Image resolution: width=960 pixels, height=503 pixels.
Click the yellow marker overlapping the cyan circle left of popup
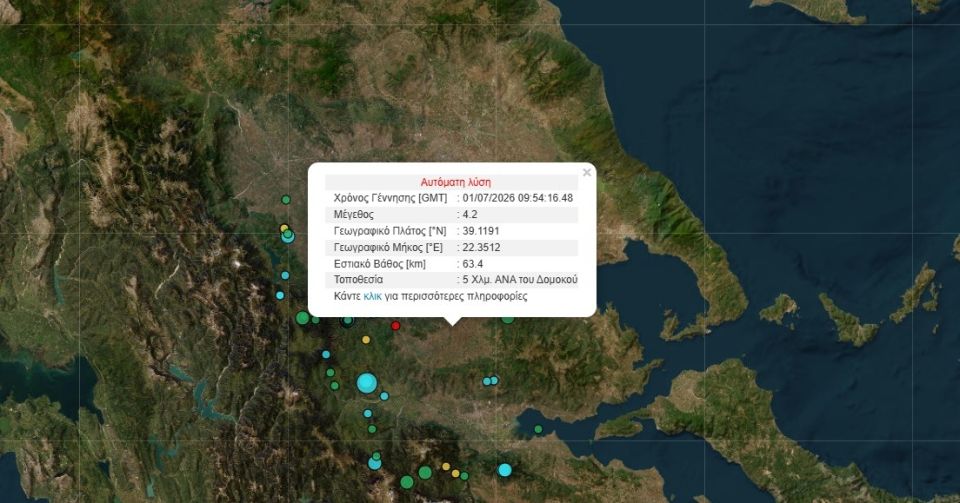[x=283, y=228]
